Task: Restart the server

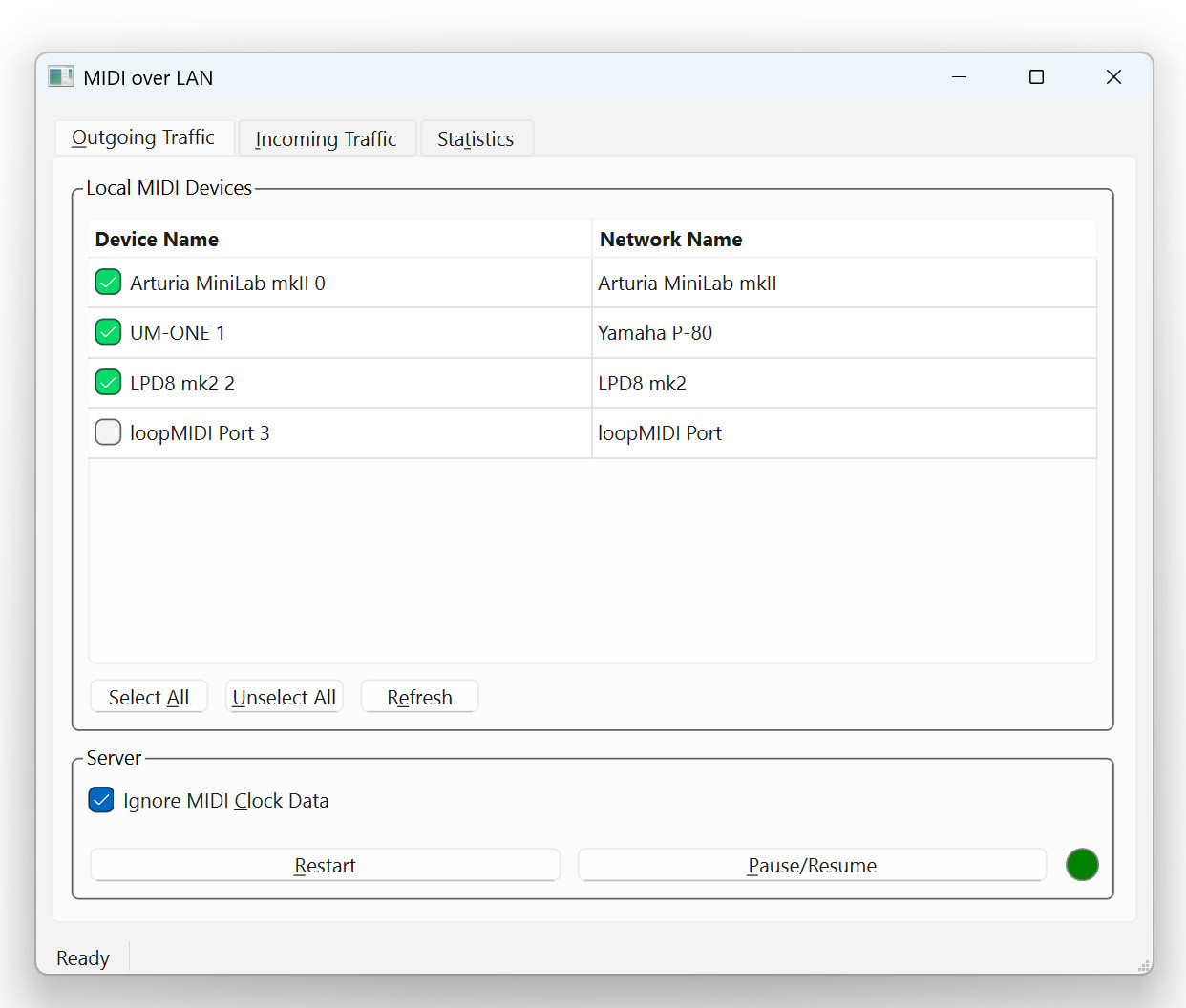Action: pyautogui.click(x=325, y=865)
